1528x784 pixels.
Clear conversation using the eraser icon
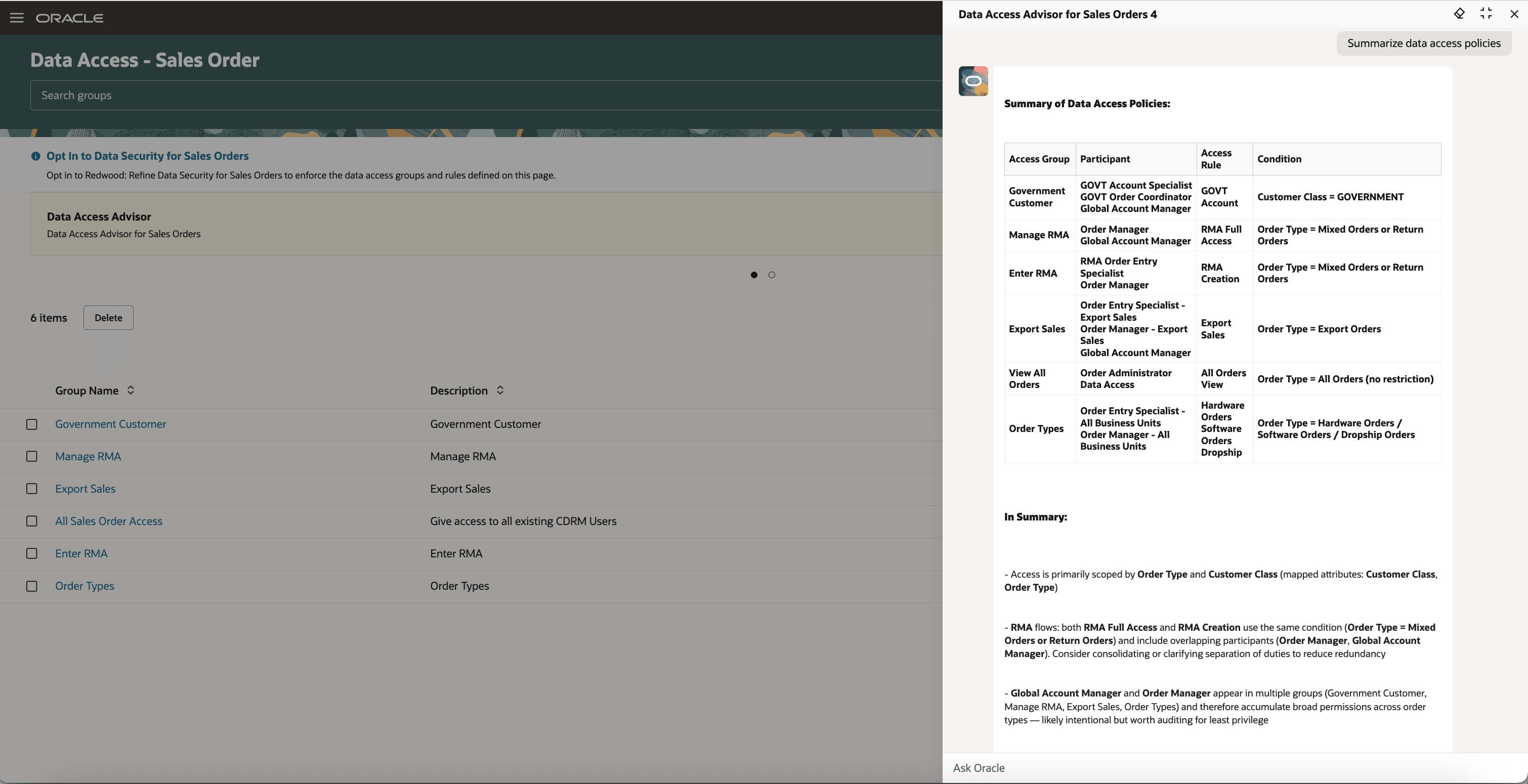(1460, 13)
